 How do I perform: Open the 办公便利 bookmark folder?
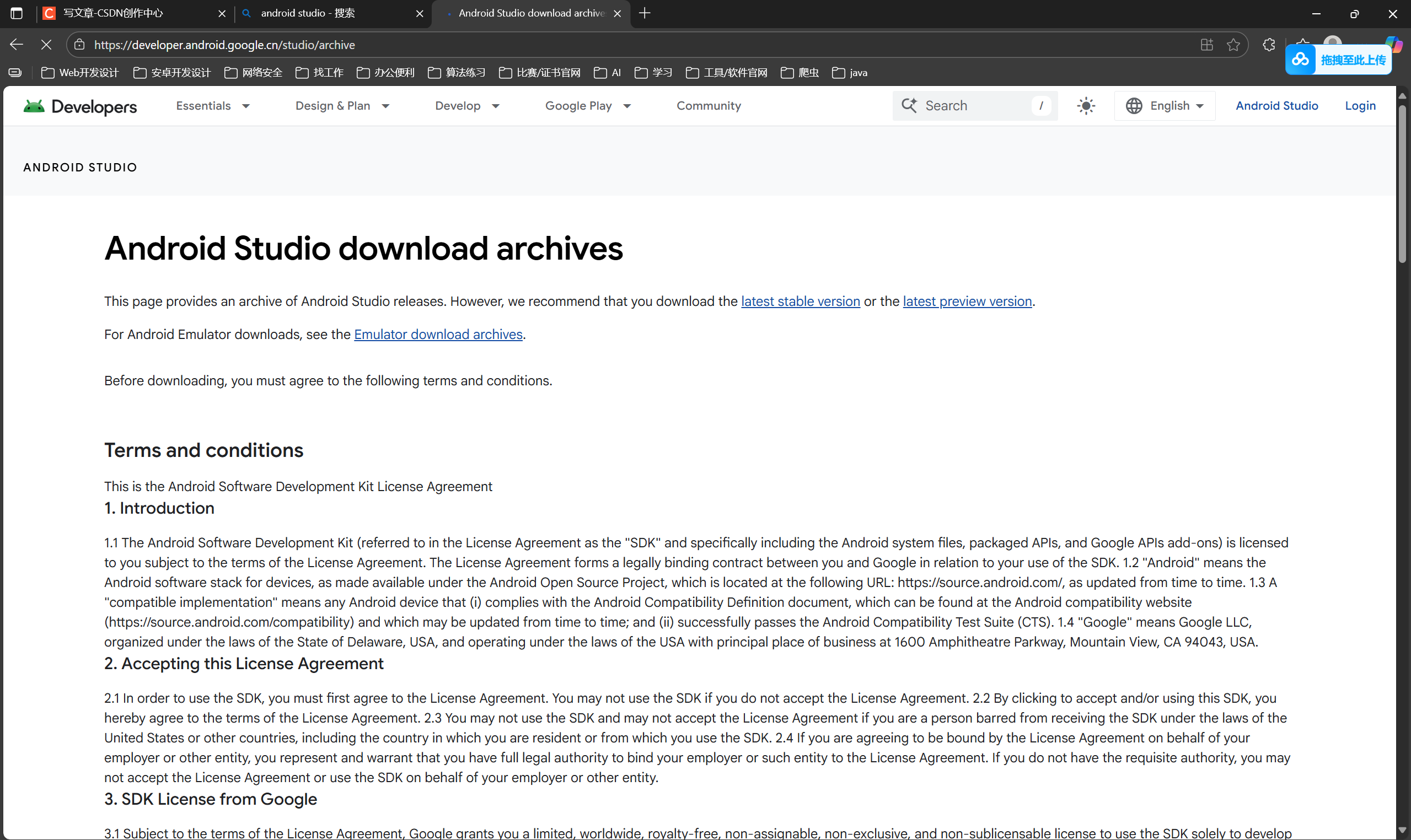[385, 72]
